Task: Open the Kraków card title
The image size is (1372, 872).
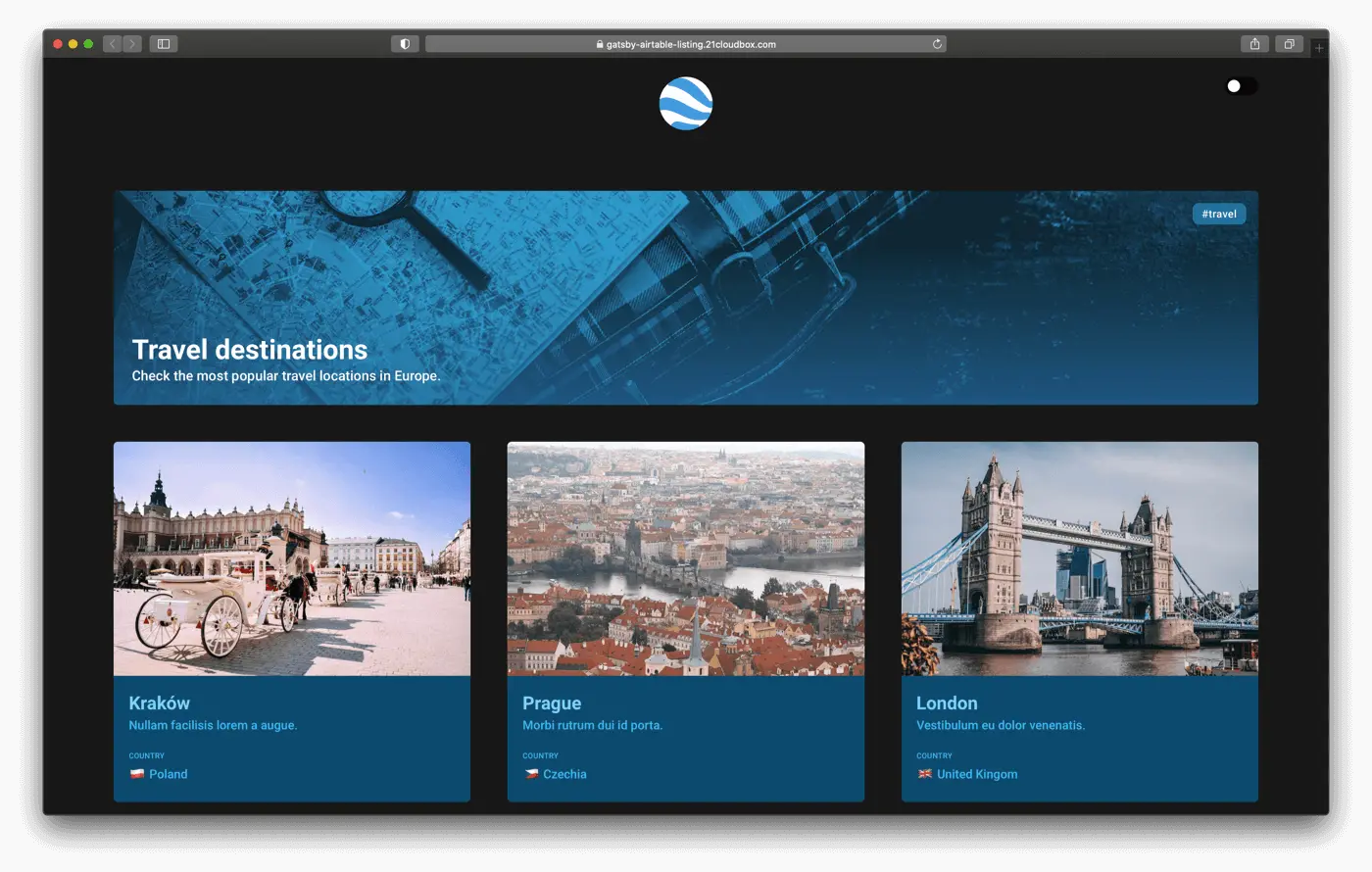Action: (159, 703)
